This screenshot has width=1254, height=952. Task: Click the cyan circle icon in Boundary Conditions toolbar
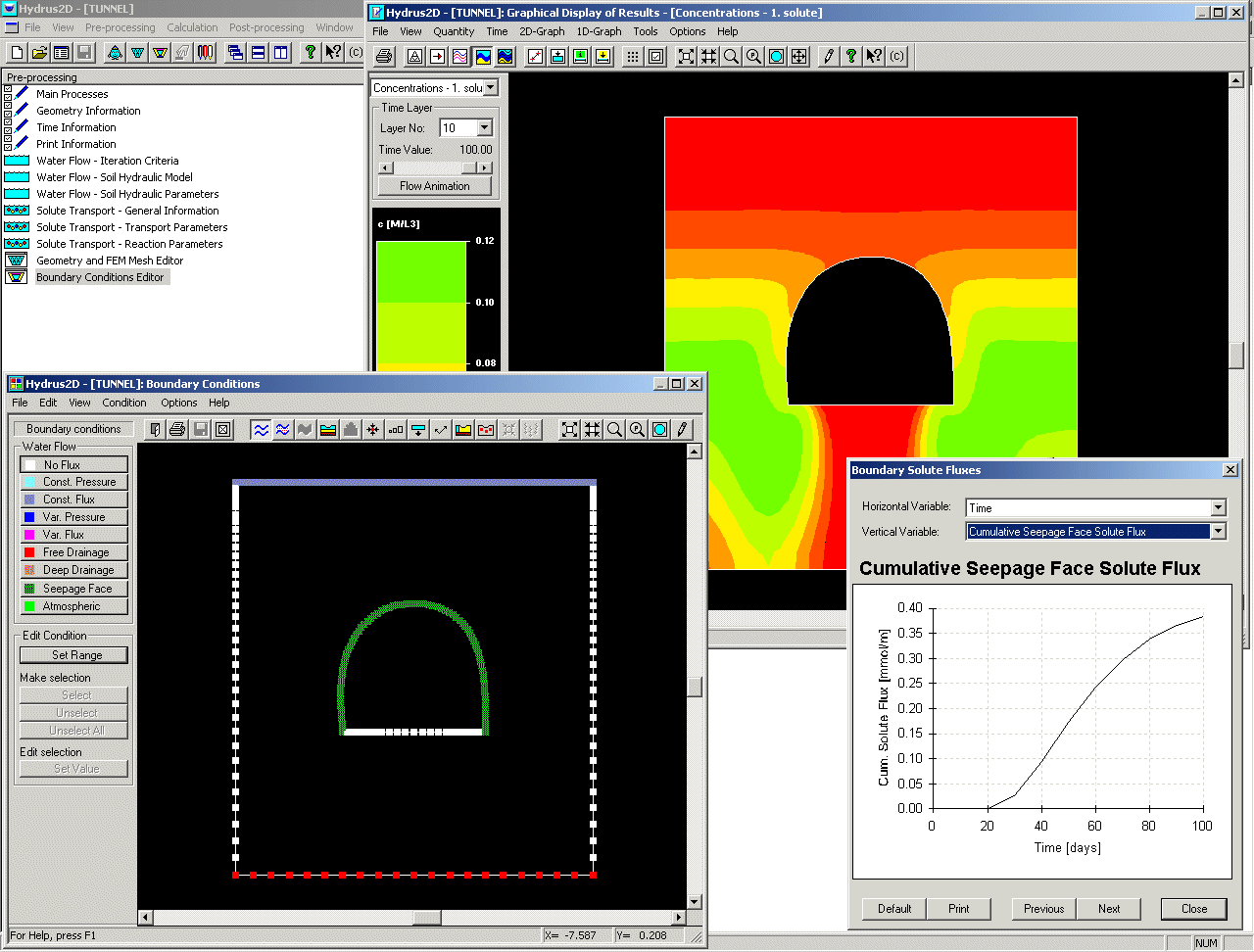pyautogui.click(x=660, y=429)
